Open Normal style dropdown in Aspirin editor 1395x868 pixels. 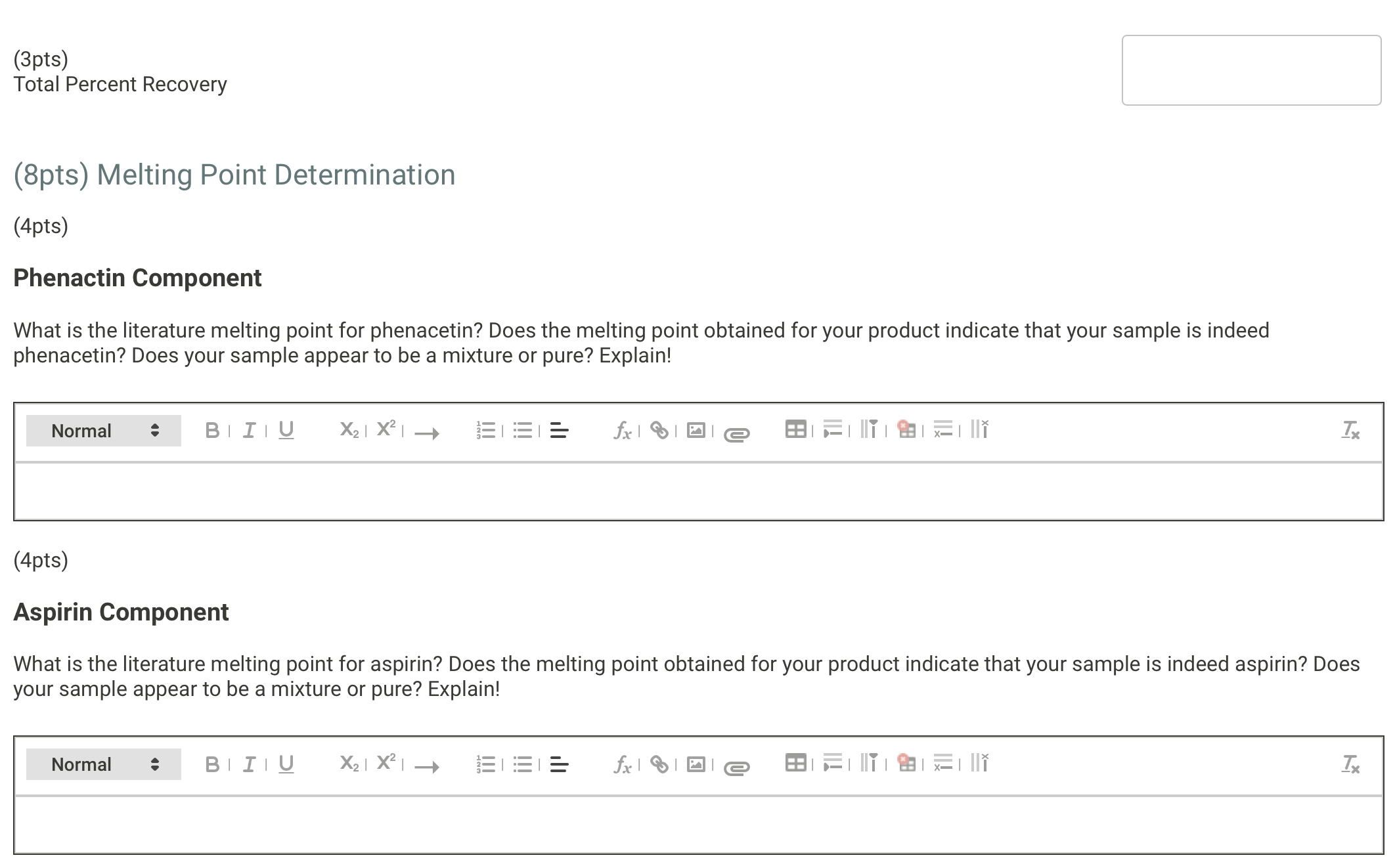pos(103,764)
